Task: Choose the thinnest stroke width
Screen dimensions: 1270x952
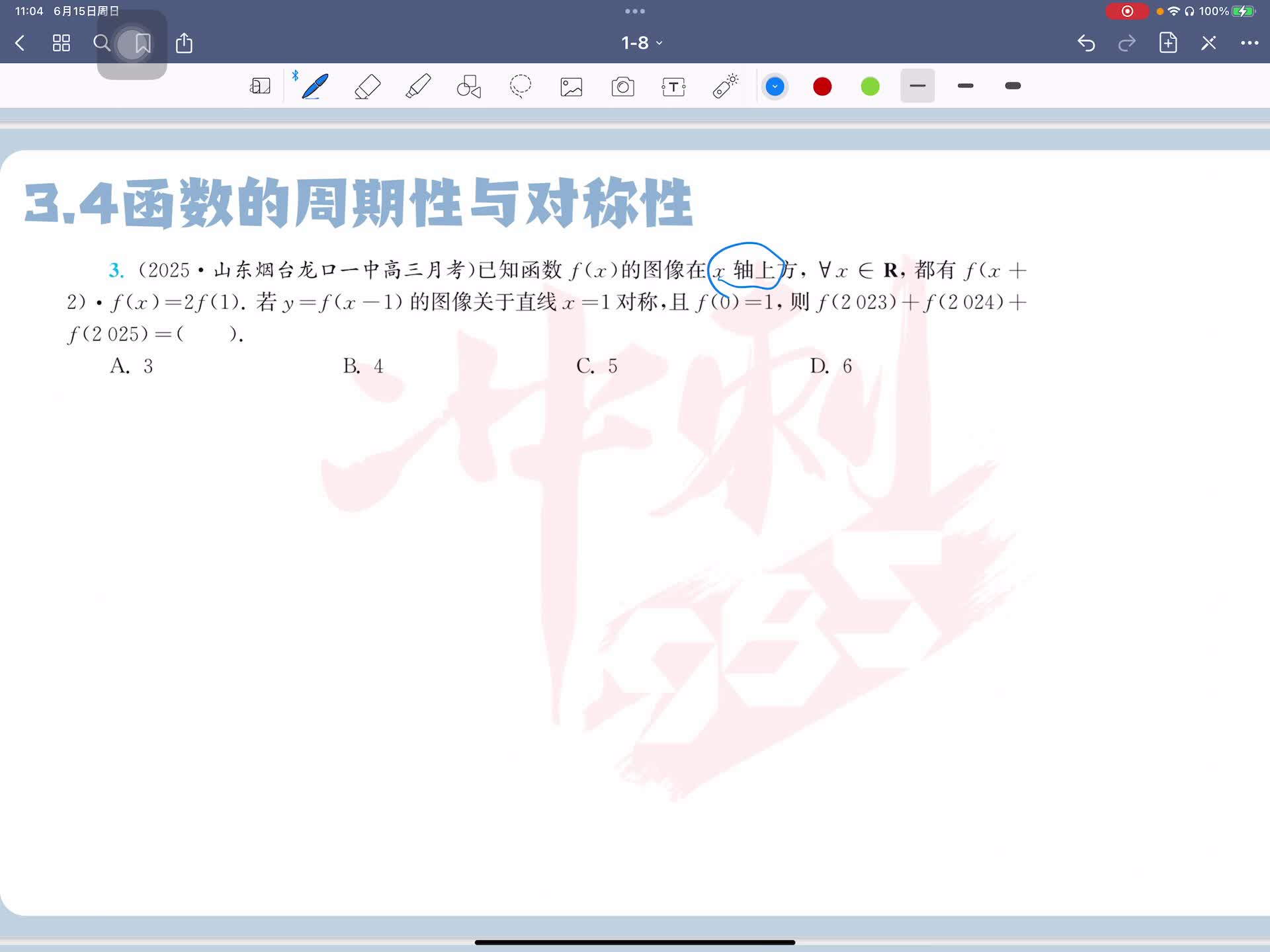Action: 917,86
